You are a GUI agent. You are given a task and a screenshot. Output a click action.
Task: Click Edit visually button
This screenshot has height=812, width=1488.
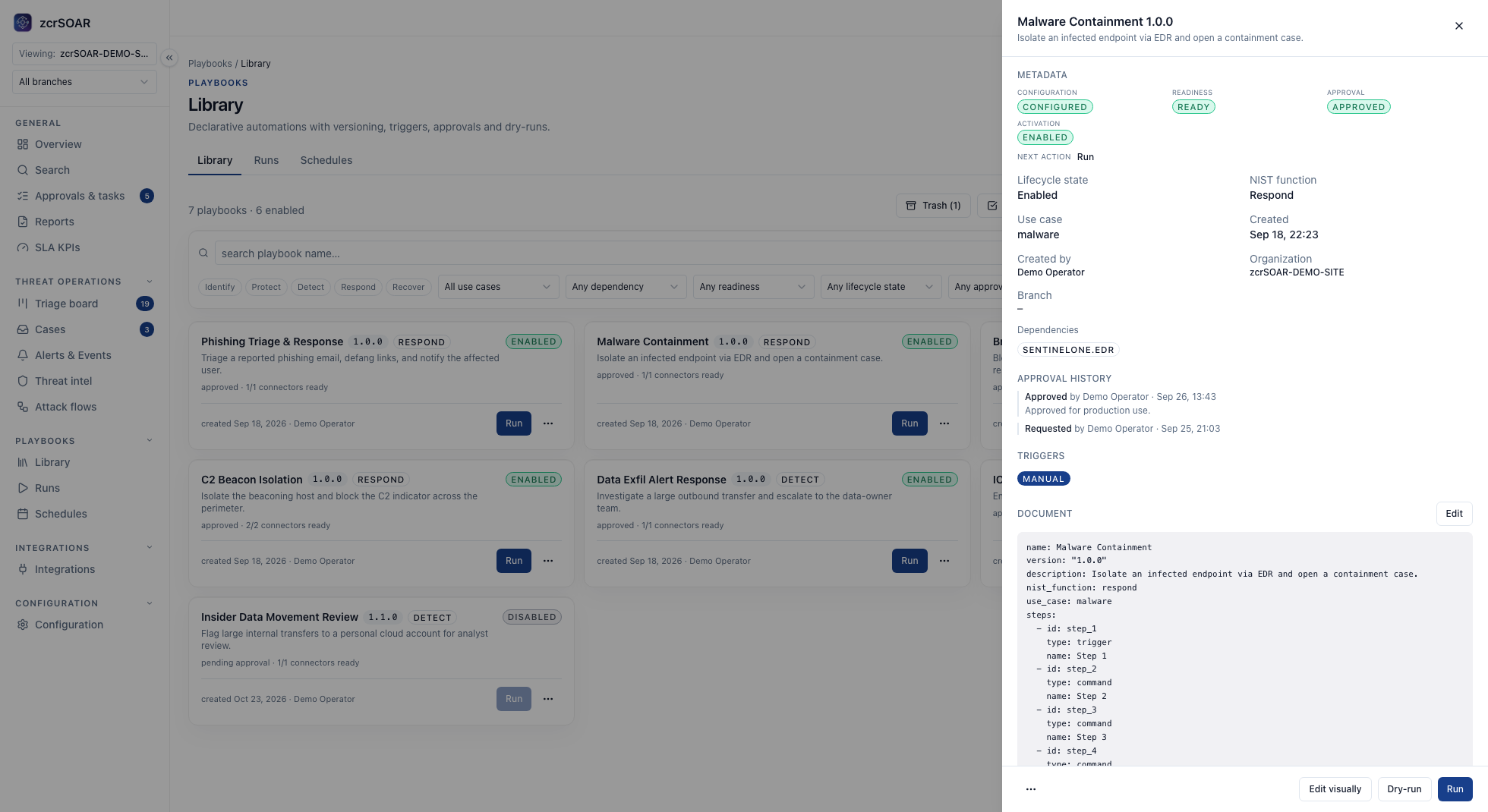[x=1335, y=789]
